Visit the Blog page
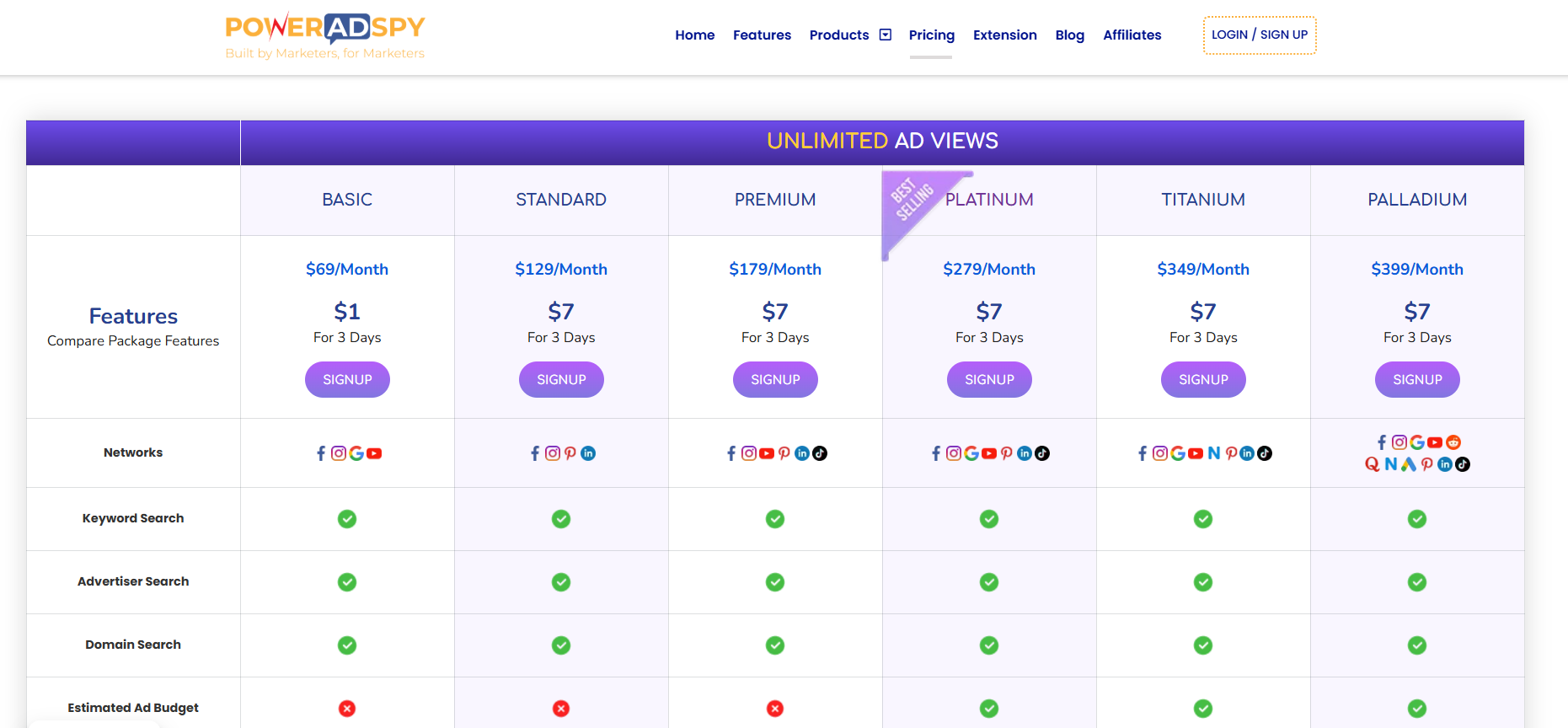The height and width of the screenshot is (728, 1568). click(1069, 35)
